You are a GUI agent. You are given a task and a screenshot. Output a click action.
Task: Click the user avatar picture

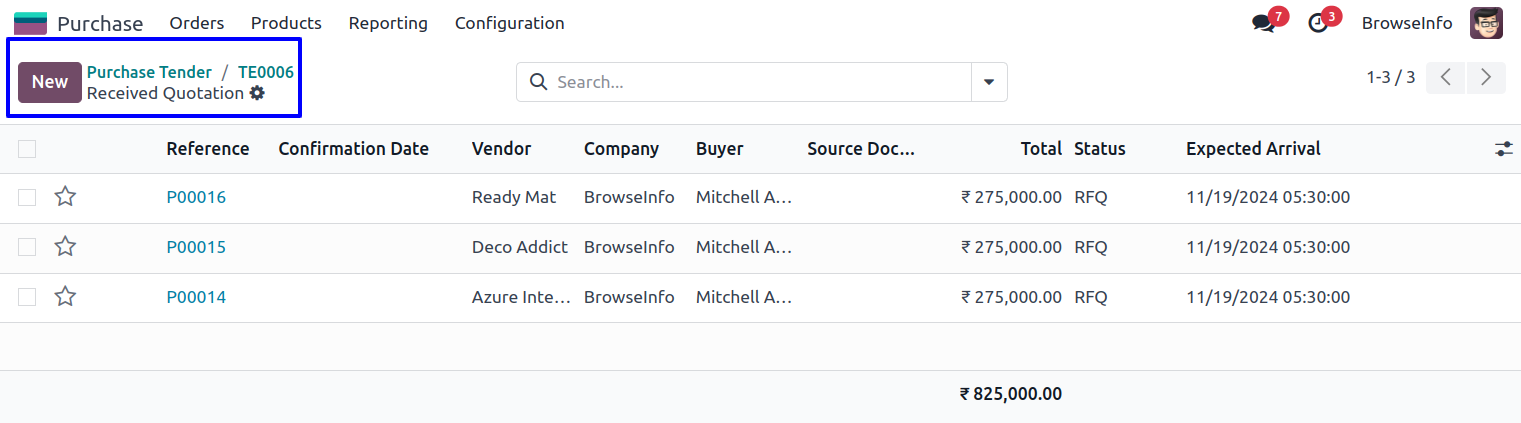pos(1486,23)
